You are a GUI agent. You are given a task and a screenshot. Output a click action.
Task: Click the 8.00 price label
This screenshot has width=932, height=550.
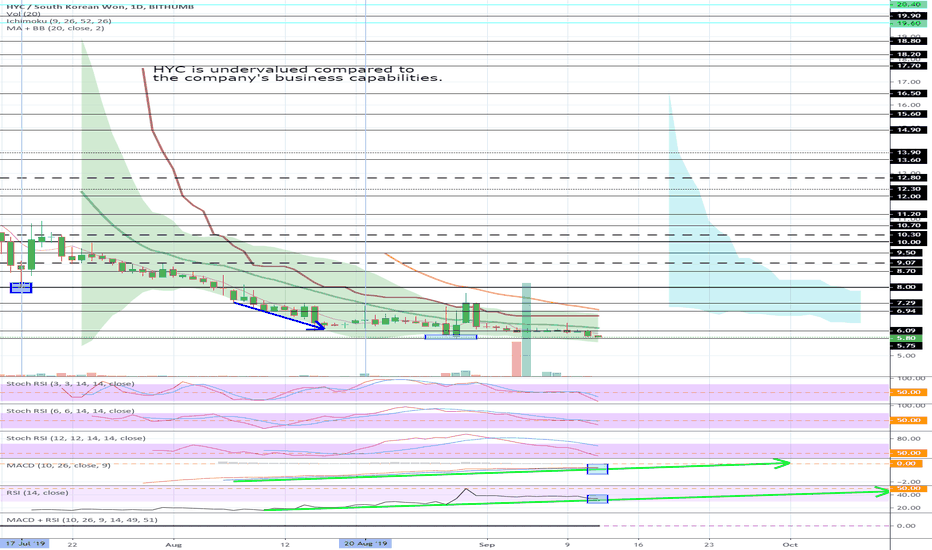908,287
